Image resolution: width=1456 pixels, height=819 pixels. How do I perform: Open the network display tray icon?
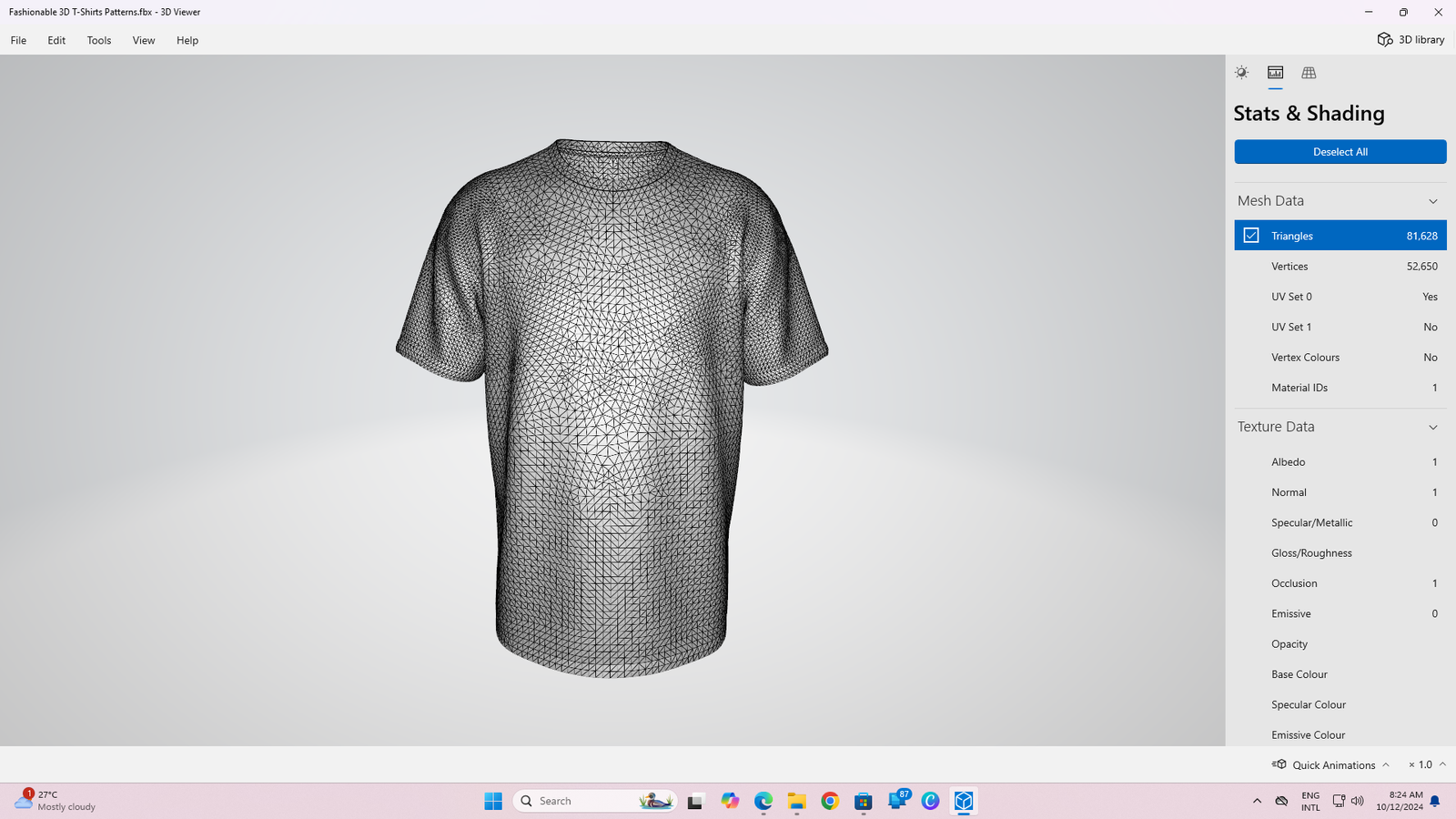click(x=1339, y=801)
